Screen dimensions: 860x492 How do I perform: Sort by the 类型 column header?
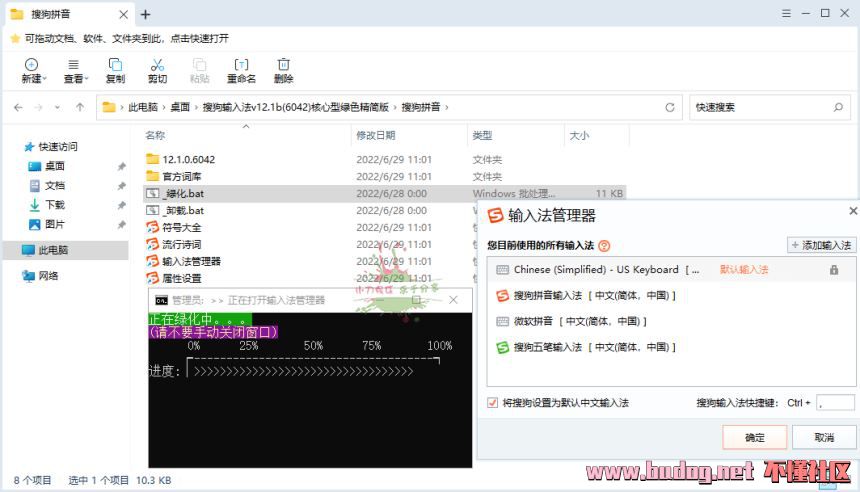click(482, 135)
